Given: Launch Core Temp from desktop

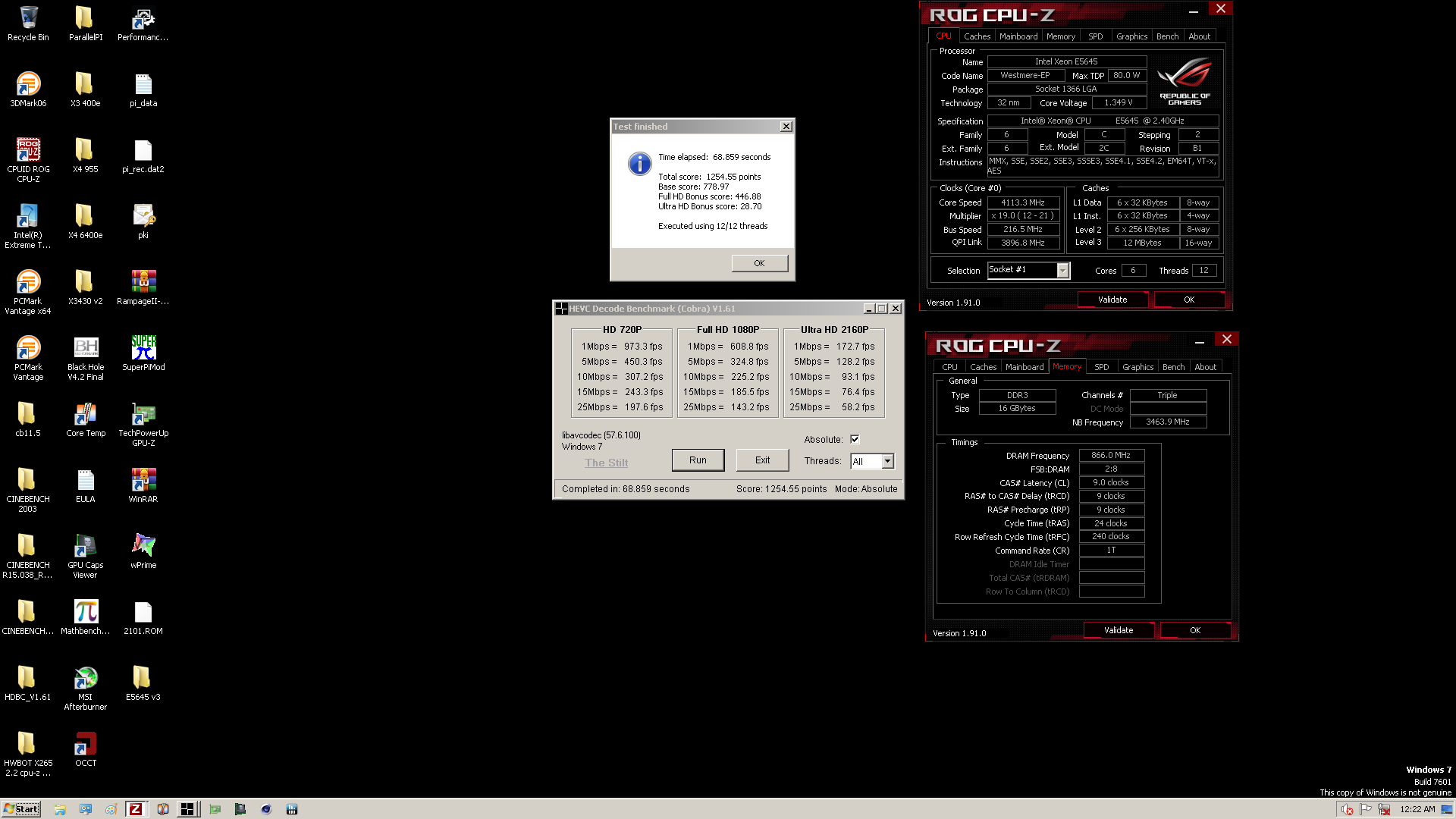Looking at the screenshot, I should [x=86, y=419].
